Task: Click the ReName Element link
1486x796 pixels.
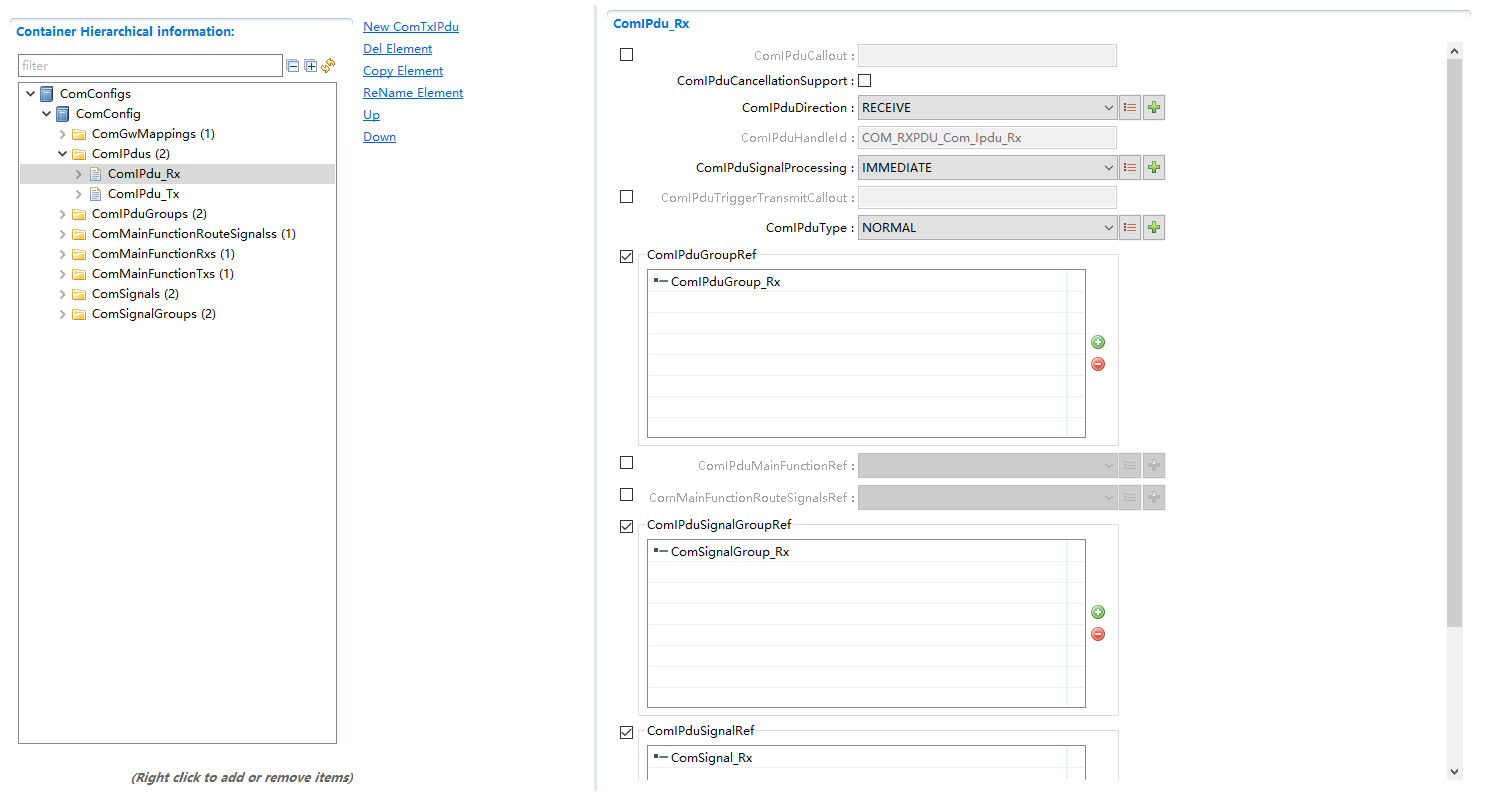Action: pos(413,93)
